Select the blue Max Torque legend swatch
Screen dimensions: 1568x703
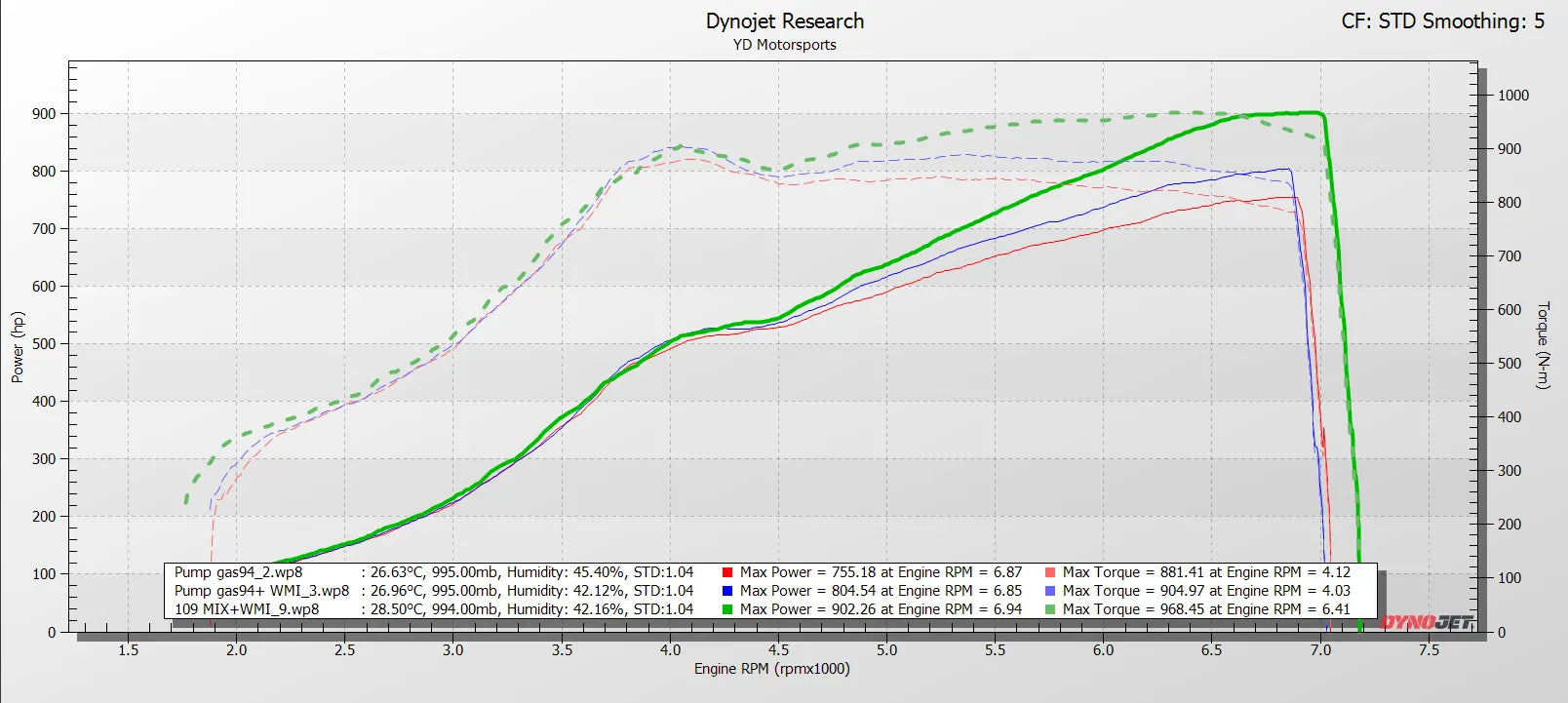[1050, 591]
